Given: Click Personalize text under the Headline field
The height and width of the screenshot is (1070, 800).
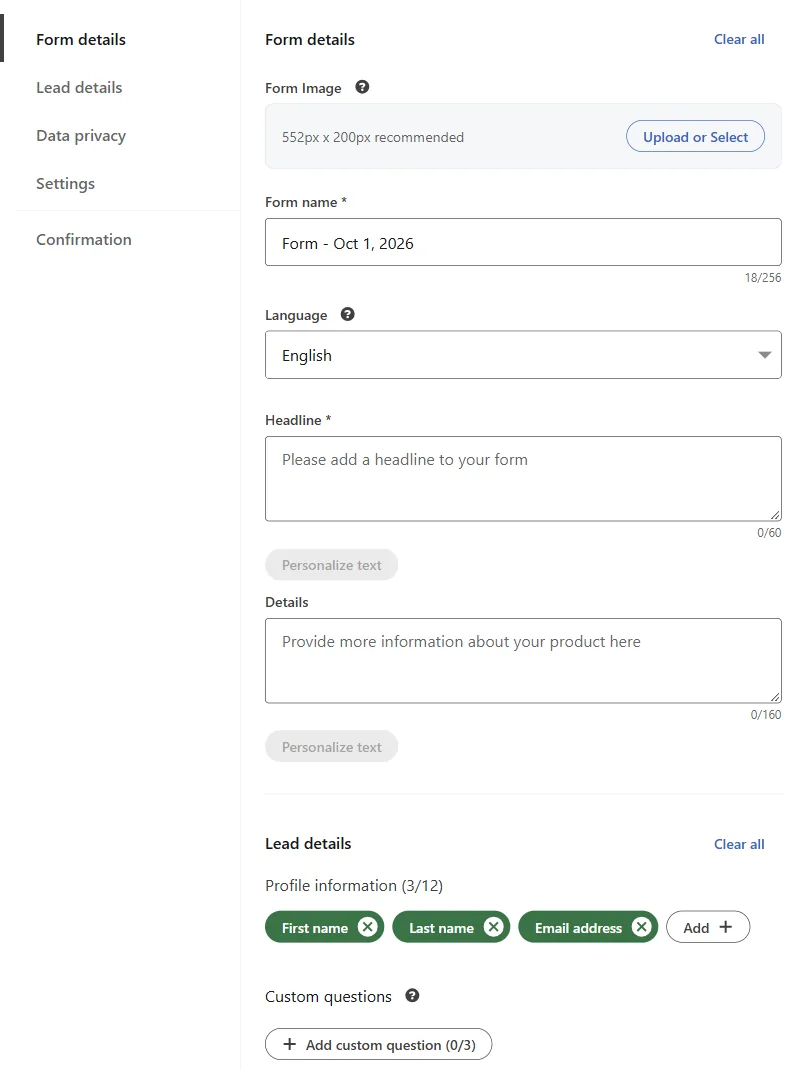Looking at the screenshot, I should tap(331, 565).
